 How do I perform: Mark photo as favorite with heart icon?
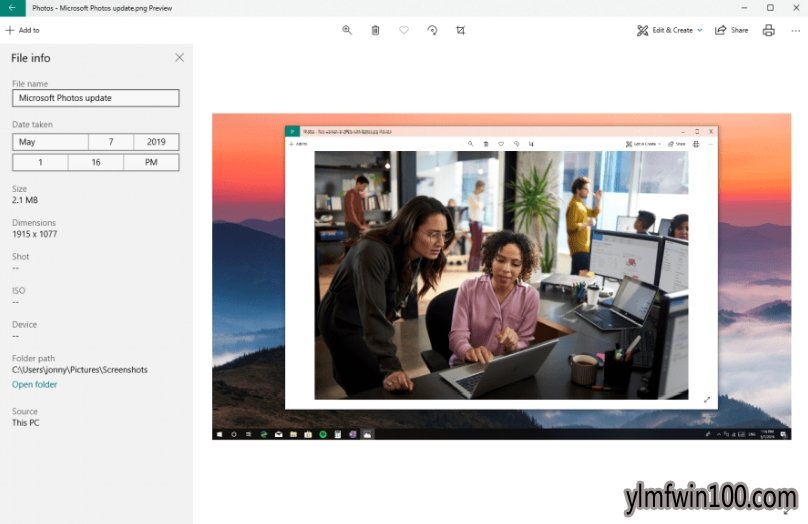click(x=404, y=30)
